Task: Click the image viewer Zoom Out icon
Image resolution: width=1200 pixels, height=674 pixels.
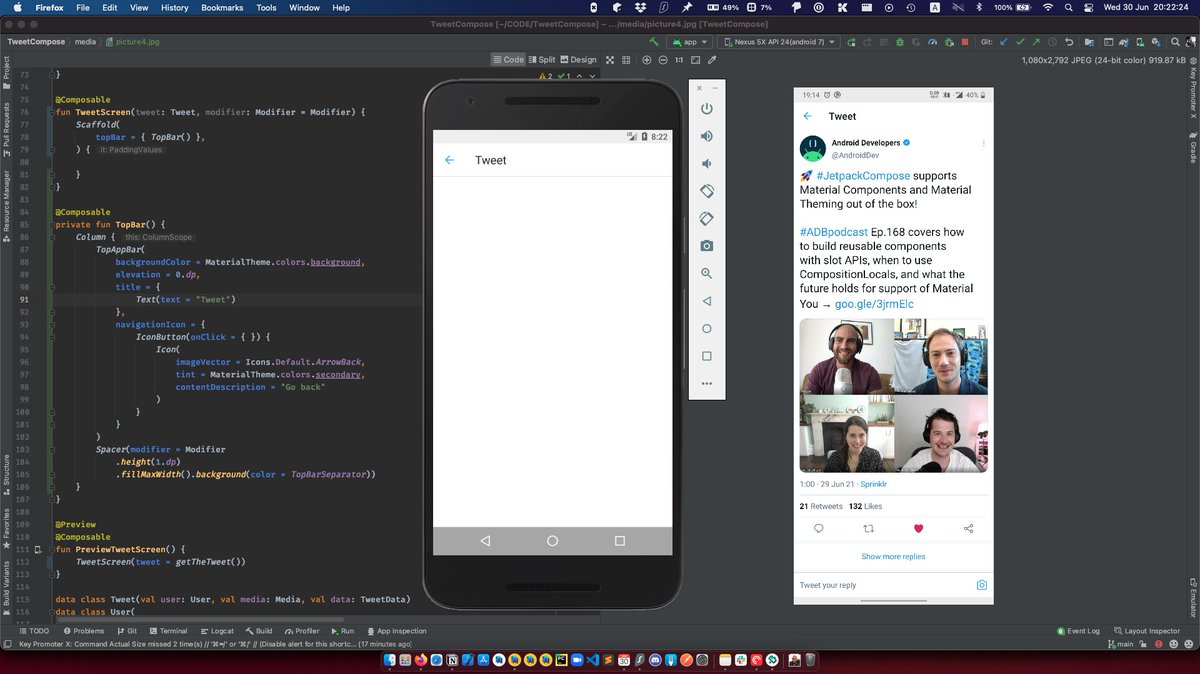Action: pyautogui.click(x=663, y=60)
